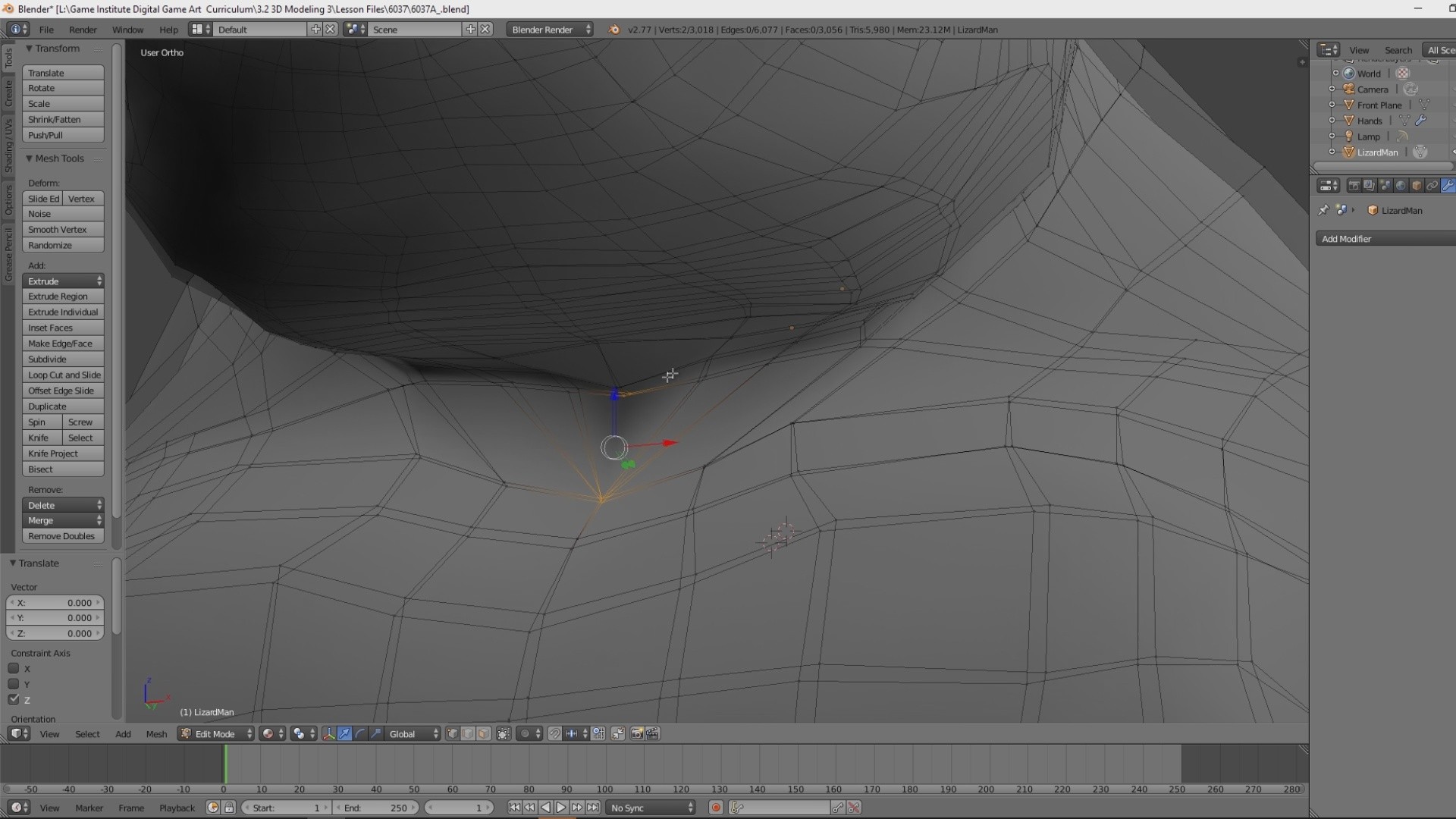Viewport: 1456px width, 819px height.
Task: Open pivot point dropdown
Action: tap(303, 733)
